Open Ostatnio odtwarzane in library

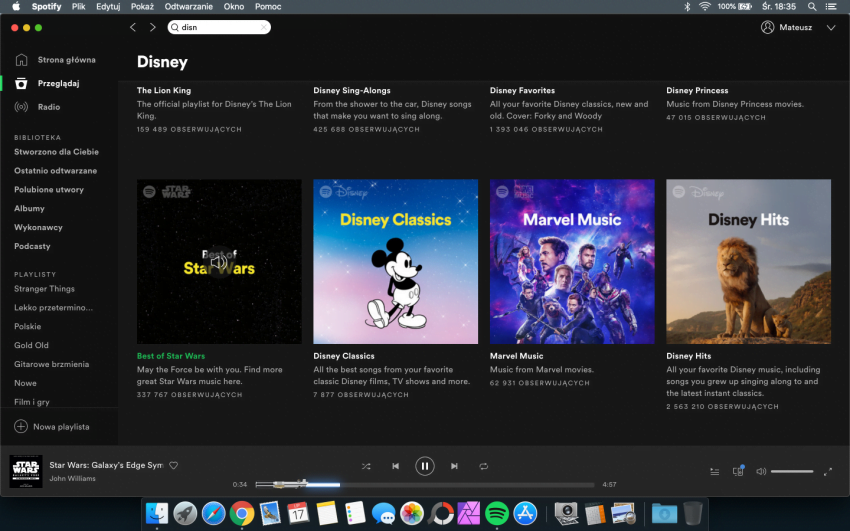tap(55, 171)
